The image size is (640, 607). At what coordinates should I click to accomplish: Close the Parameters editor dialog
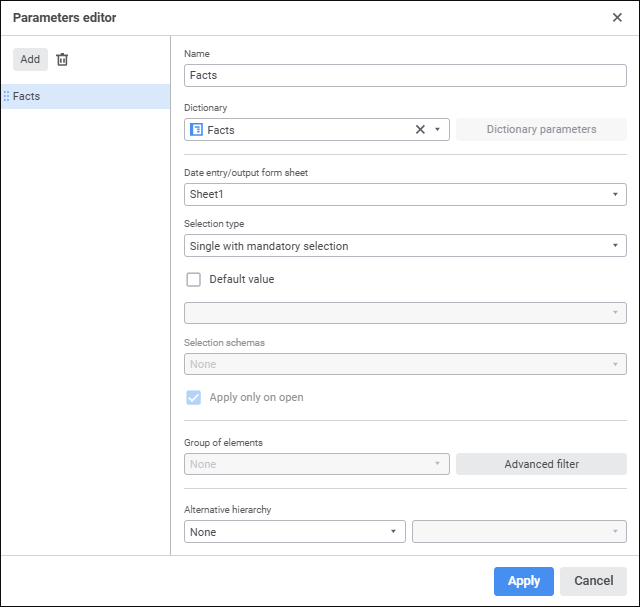coord(617,17)
